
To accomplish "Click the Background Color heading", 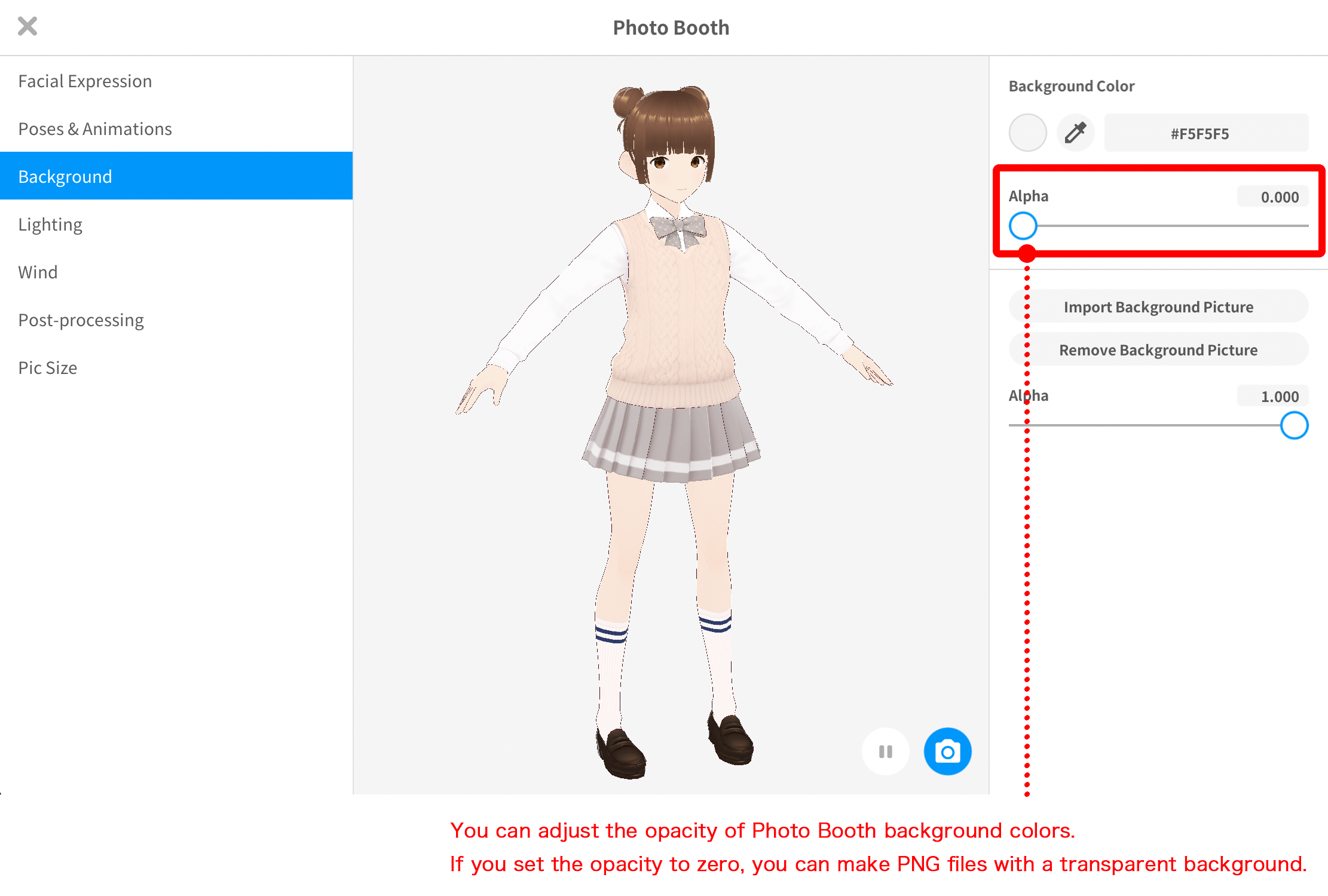I will [1072, 86].
